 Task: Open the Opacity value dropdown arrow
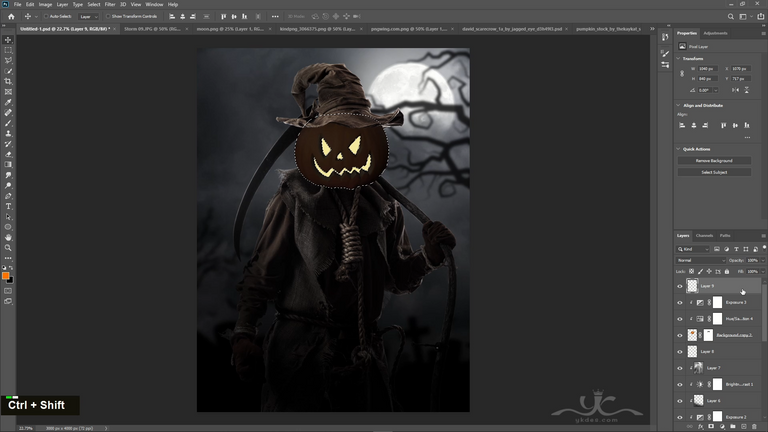click(763, 260)
